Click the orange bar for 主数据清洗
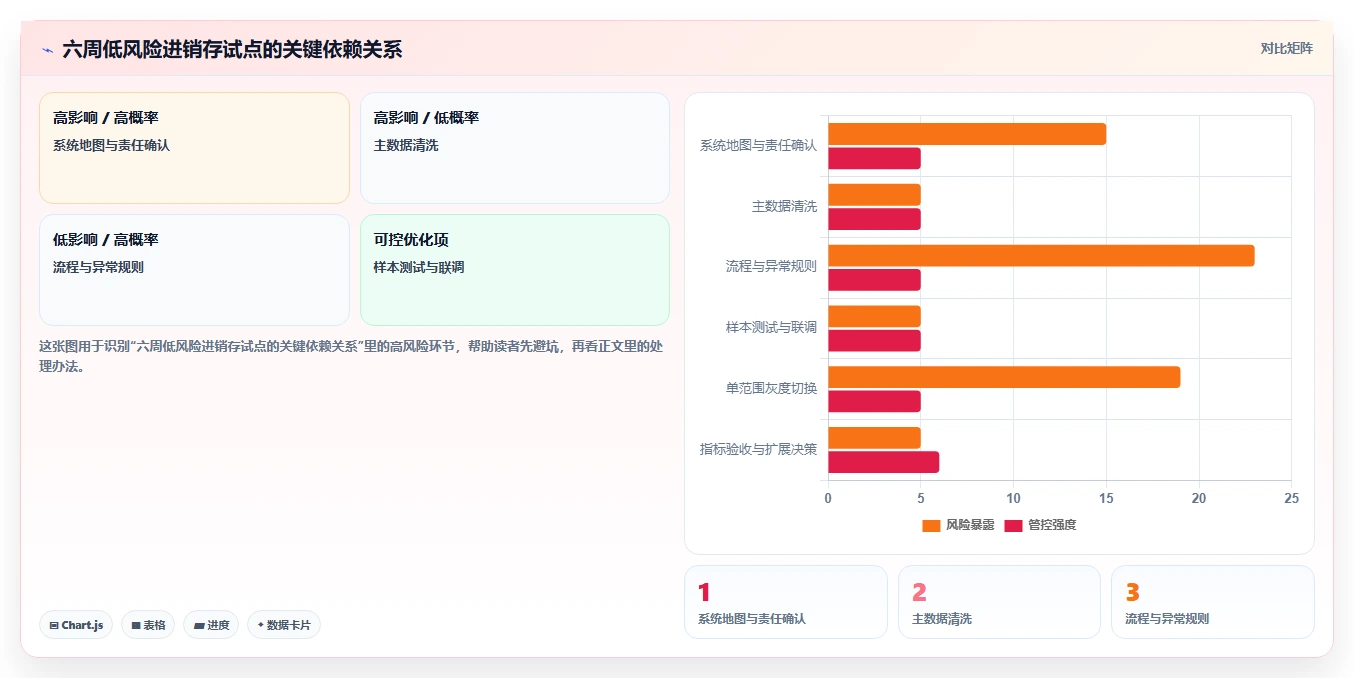The width and height of the screenshot is (1354, 678). (x=874, y=195)
